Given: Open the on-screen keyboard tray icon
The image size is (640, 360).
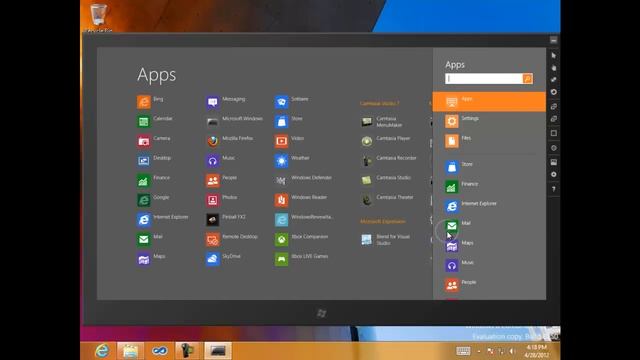Looking at the screenshot, I should pyautogui.click(x=463, y=351).
